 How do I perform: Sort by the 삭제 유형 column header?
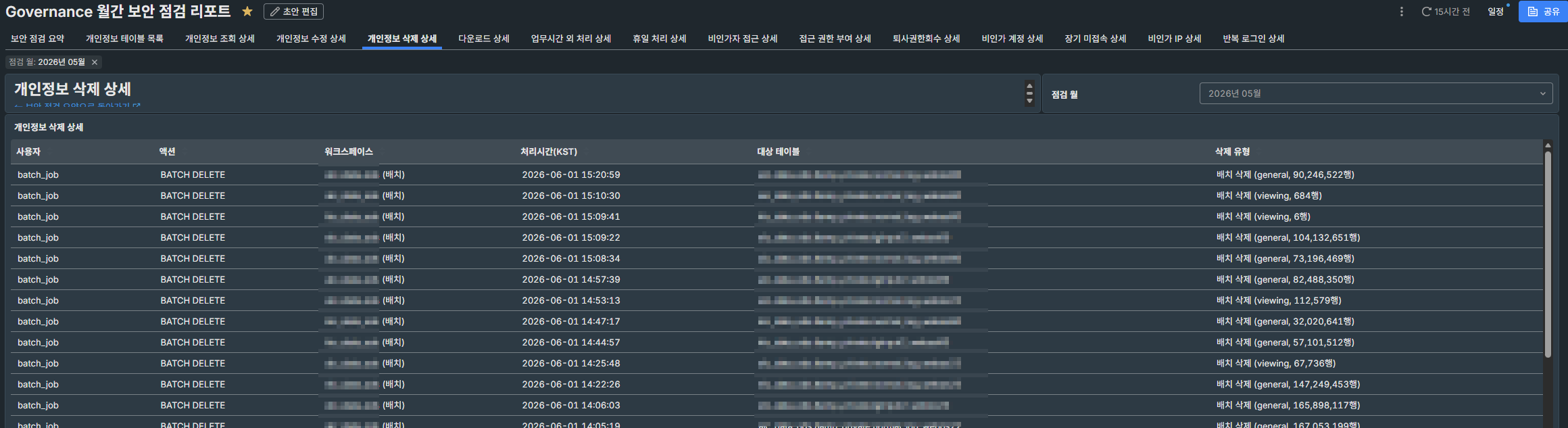[1233, 151]
